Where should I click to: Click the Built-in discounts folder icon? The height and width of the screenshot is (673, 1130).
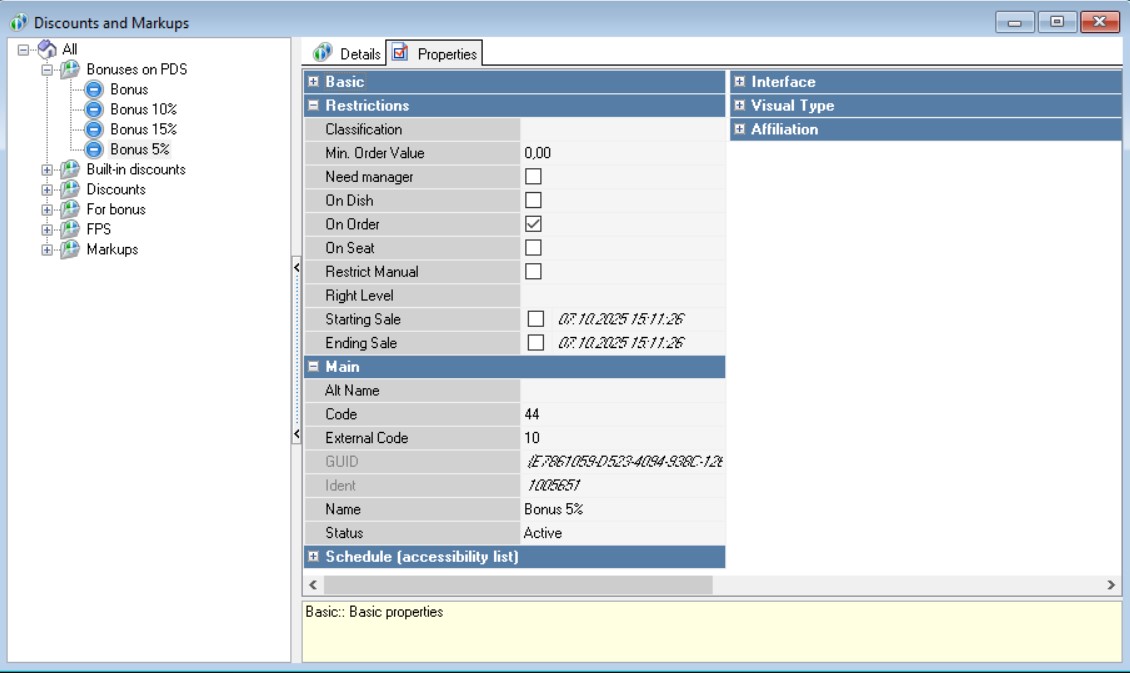click(x=69, y=169)
